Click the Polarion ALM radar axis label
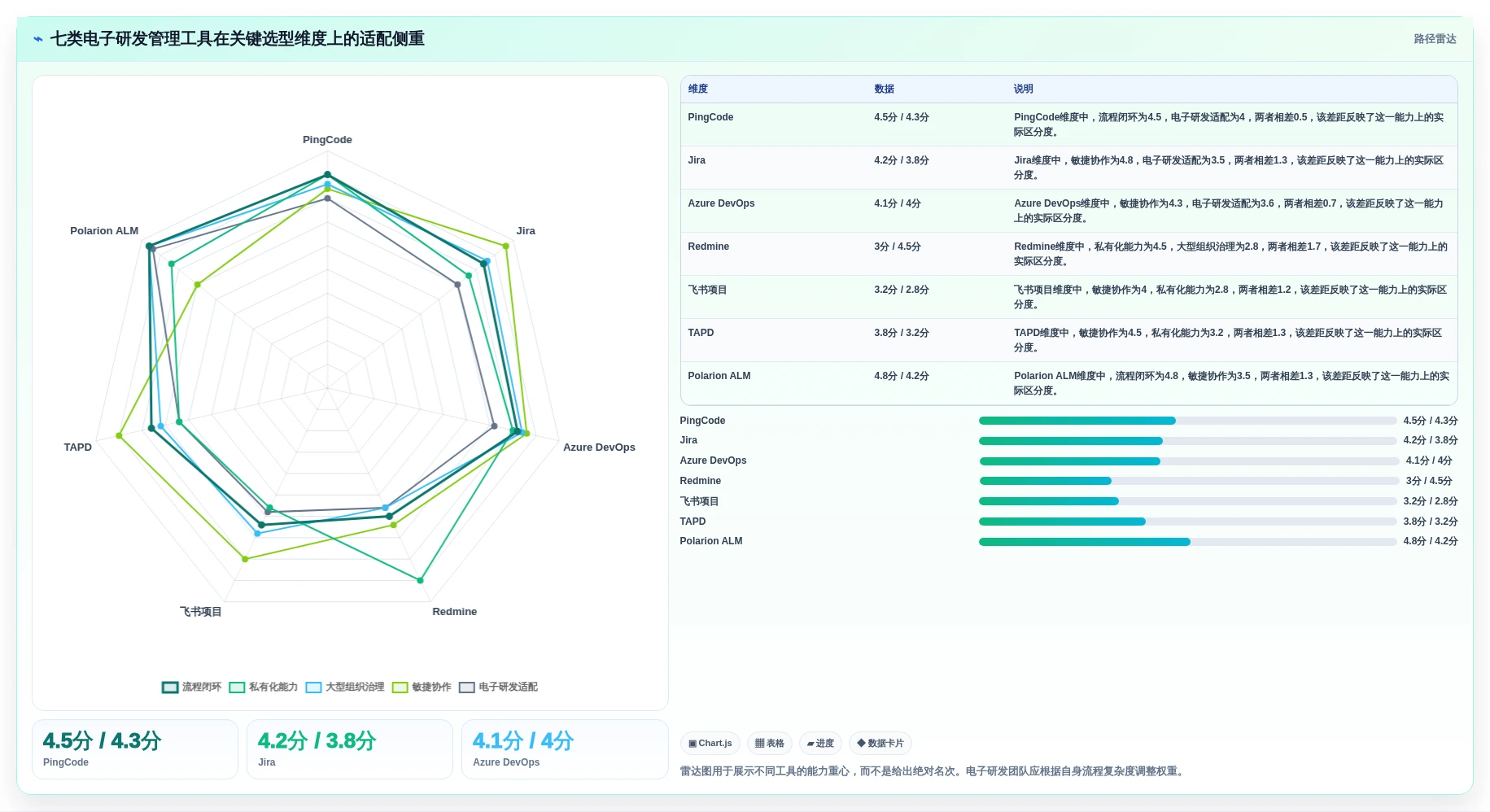Image resolution: width=1490 pixels, height=812 pixels. (104, 231)
